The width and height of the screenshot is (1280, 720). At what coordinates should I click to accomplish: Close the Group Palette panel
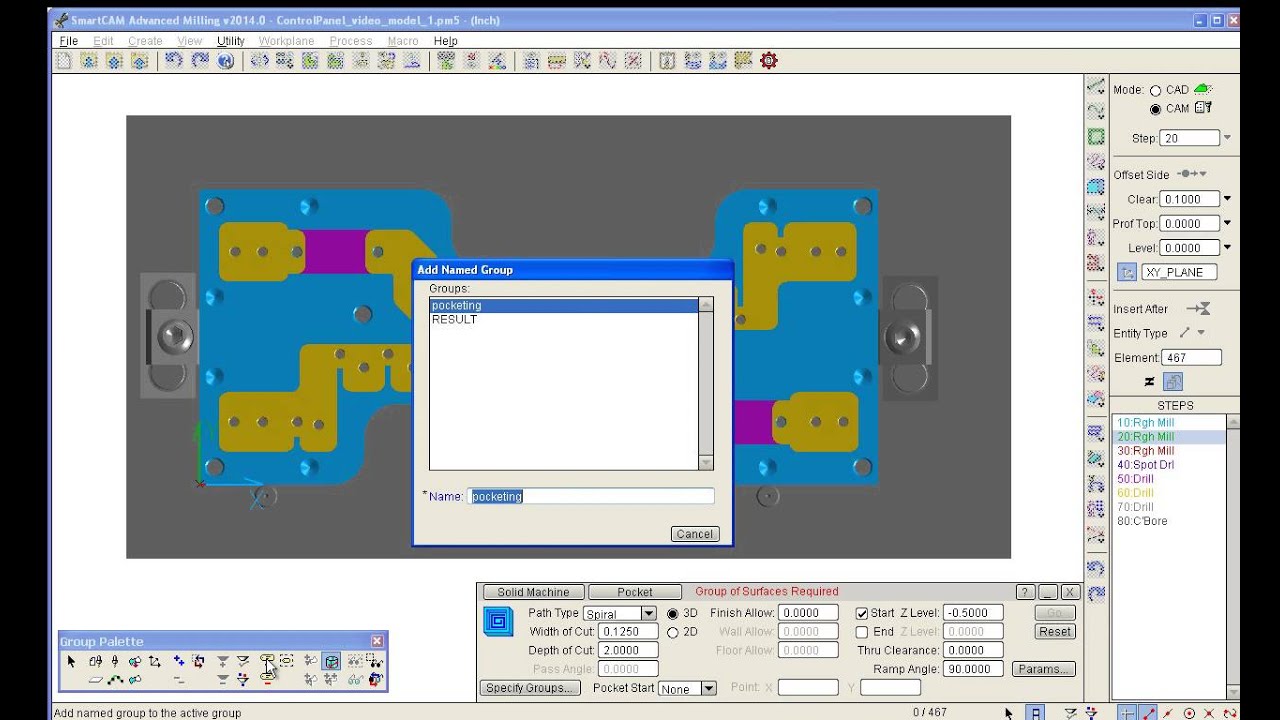click(377, 641)
